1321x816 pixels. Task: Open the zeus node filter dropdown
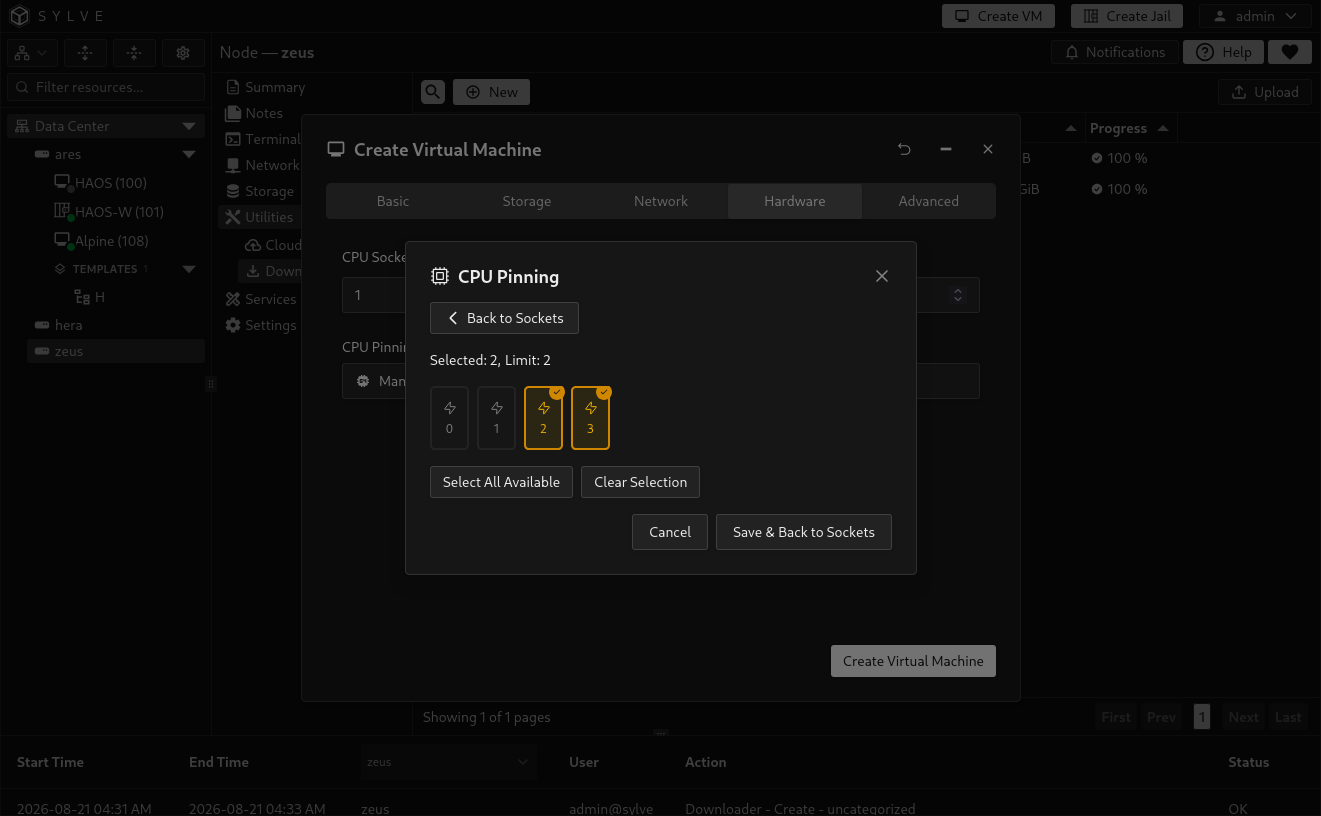[448, 762]
